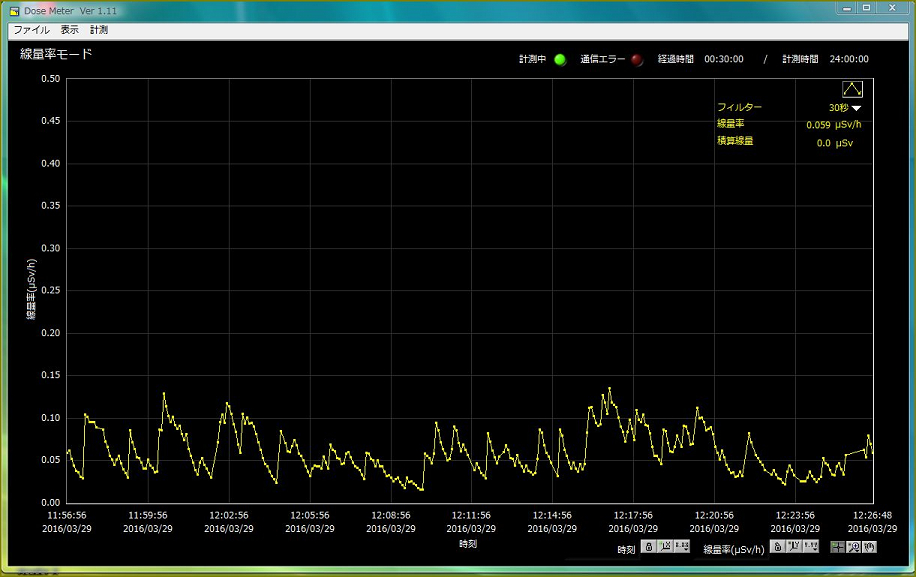916x577 pixels.
Task: Select the crosshair cursor tool
Action: 837,547
